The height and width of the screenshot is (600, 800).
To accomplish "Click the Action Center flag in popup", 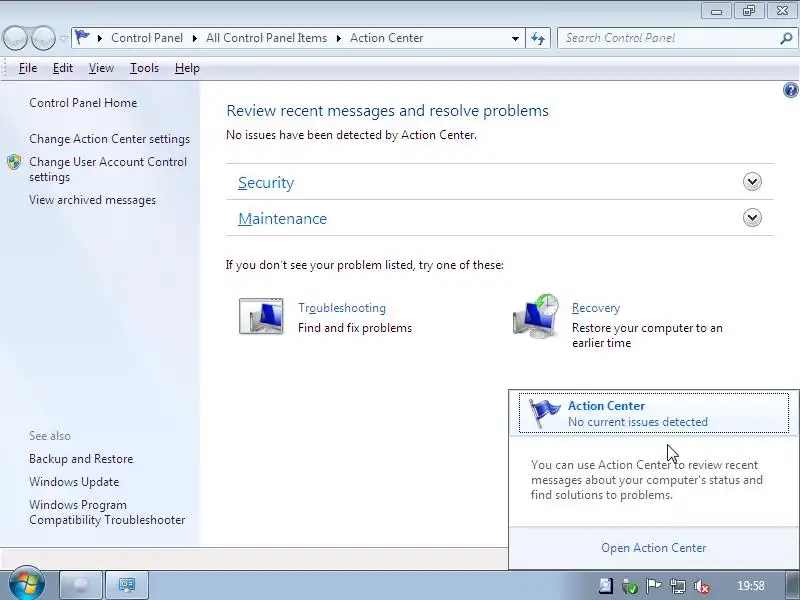I will click(x=544, y=413).
